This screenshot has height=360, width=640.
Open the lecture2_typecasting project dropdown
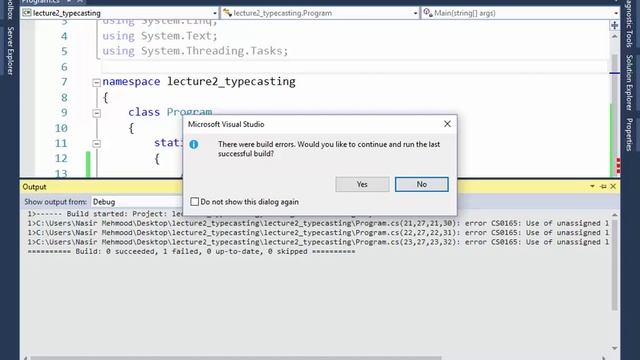pos(215,13)
